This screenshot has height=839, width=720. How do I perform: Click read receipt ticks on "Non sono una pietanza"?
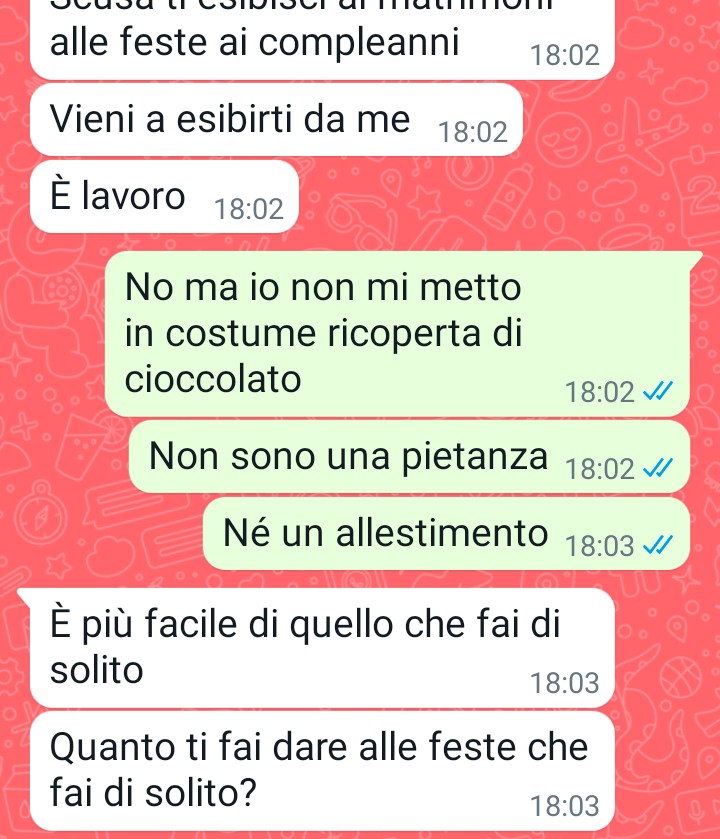(x=657, y=469)
